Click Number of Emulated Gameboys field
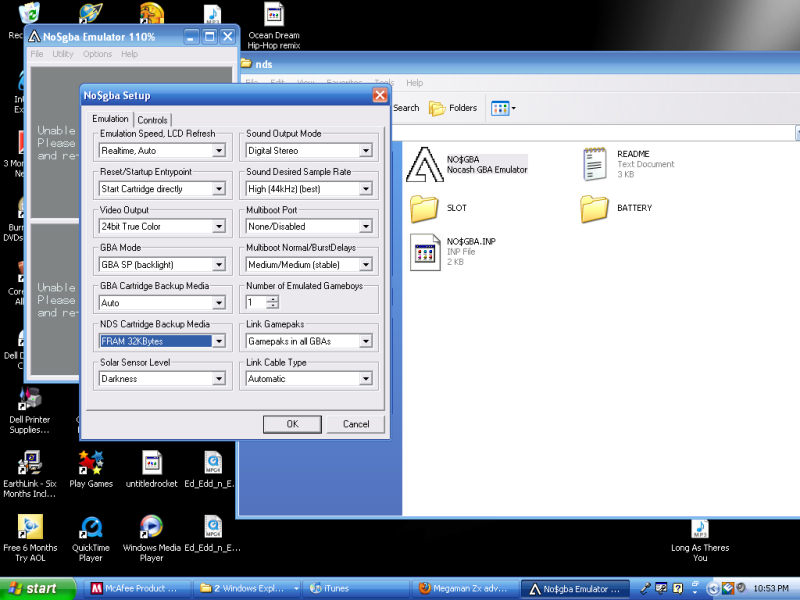This screenshot has width=800, height=600. pyautogui.click(x=257, y=303)
